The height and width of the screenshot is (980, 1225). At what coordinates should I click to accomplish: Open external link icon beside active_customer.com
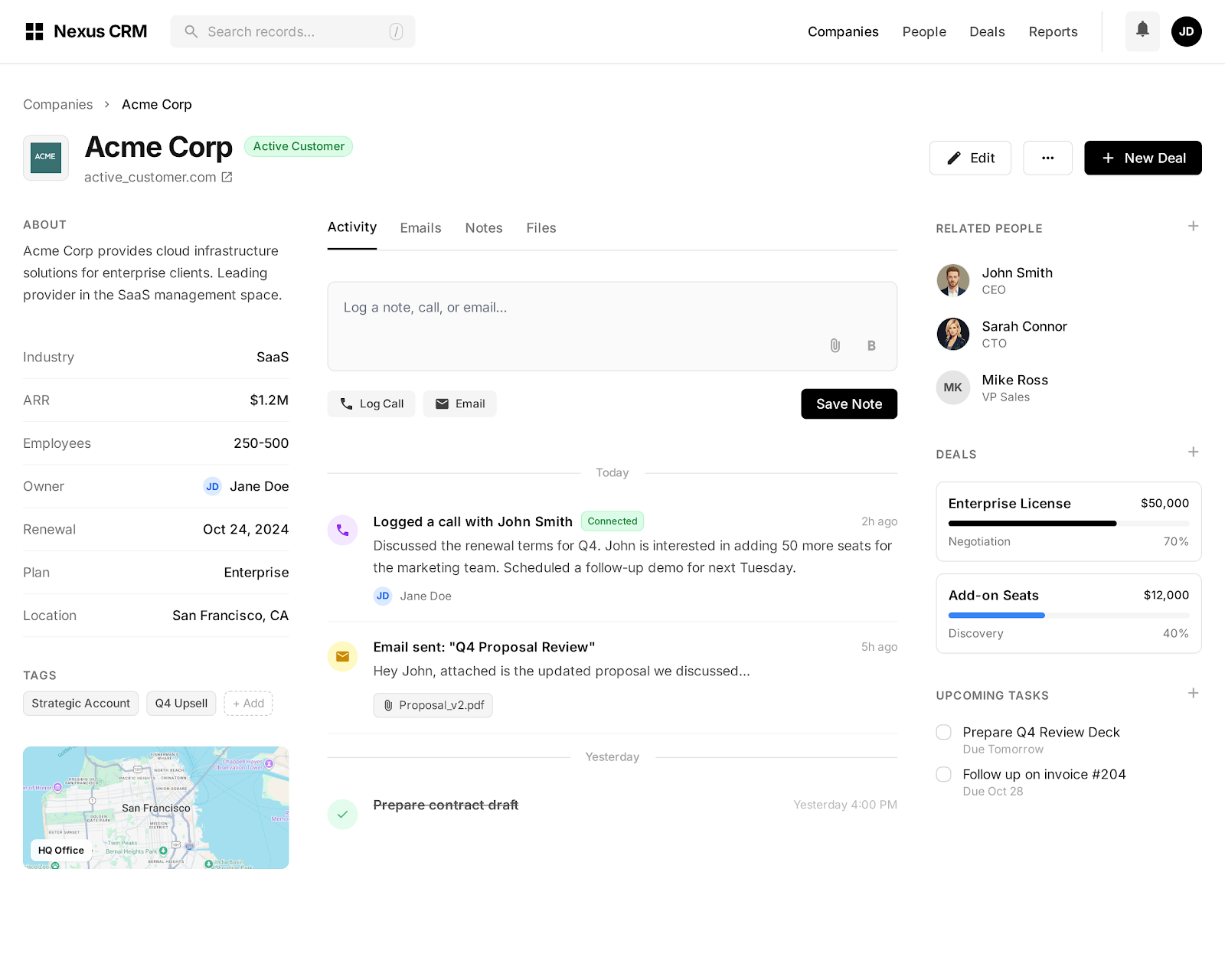227,177
